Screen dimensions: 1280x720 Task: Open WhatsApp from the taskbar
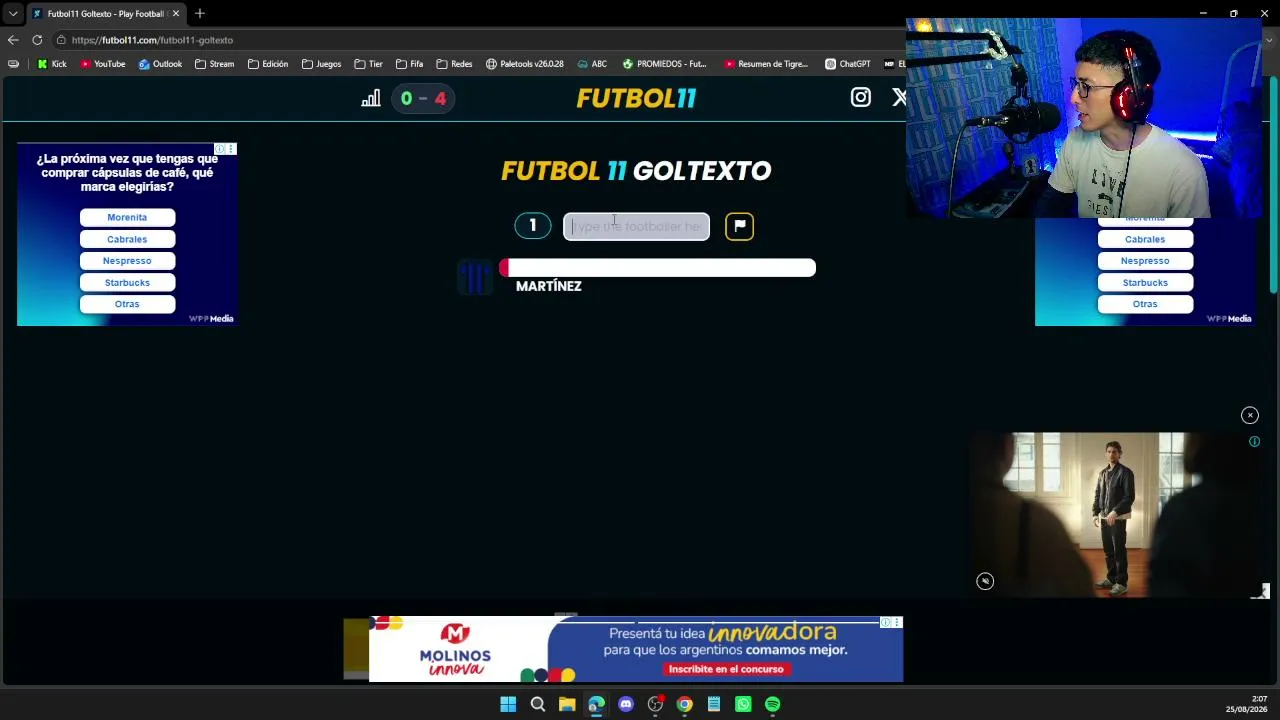743,704
